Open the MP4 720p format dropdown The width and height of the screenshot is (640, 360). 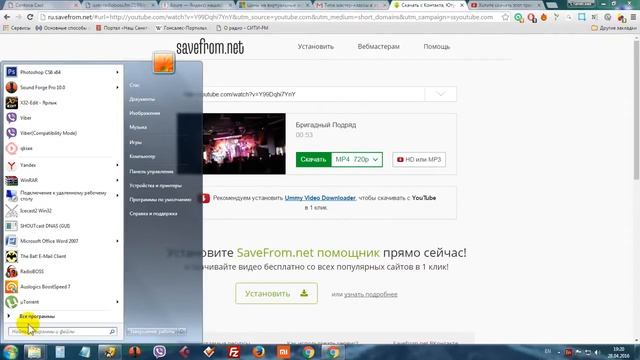tap(357, 160)
